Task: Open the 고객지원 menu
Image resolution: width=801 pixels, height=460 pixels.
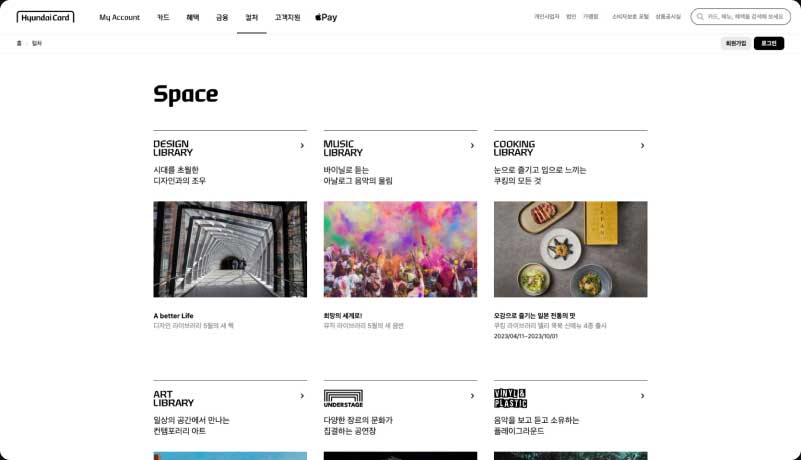Action: (x=287, y=17)
